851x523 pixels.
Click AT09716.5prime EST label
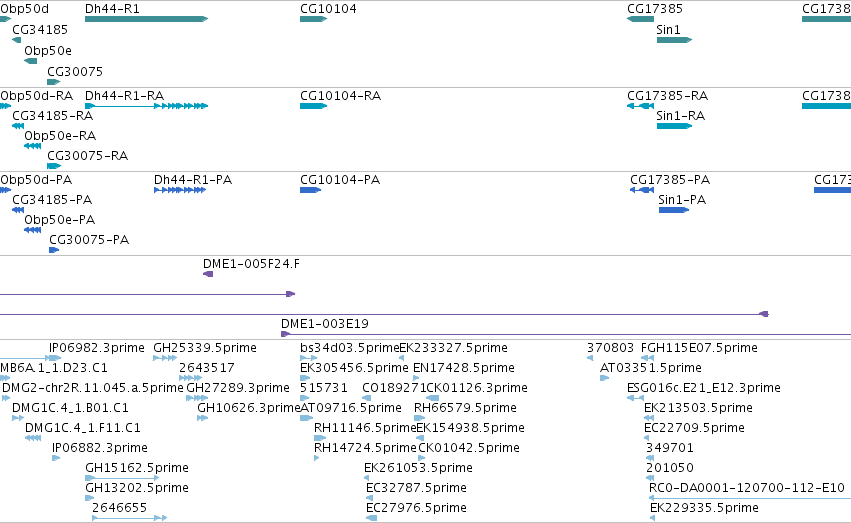click(x=351, y=408)
